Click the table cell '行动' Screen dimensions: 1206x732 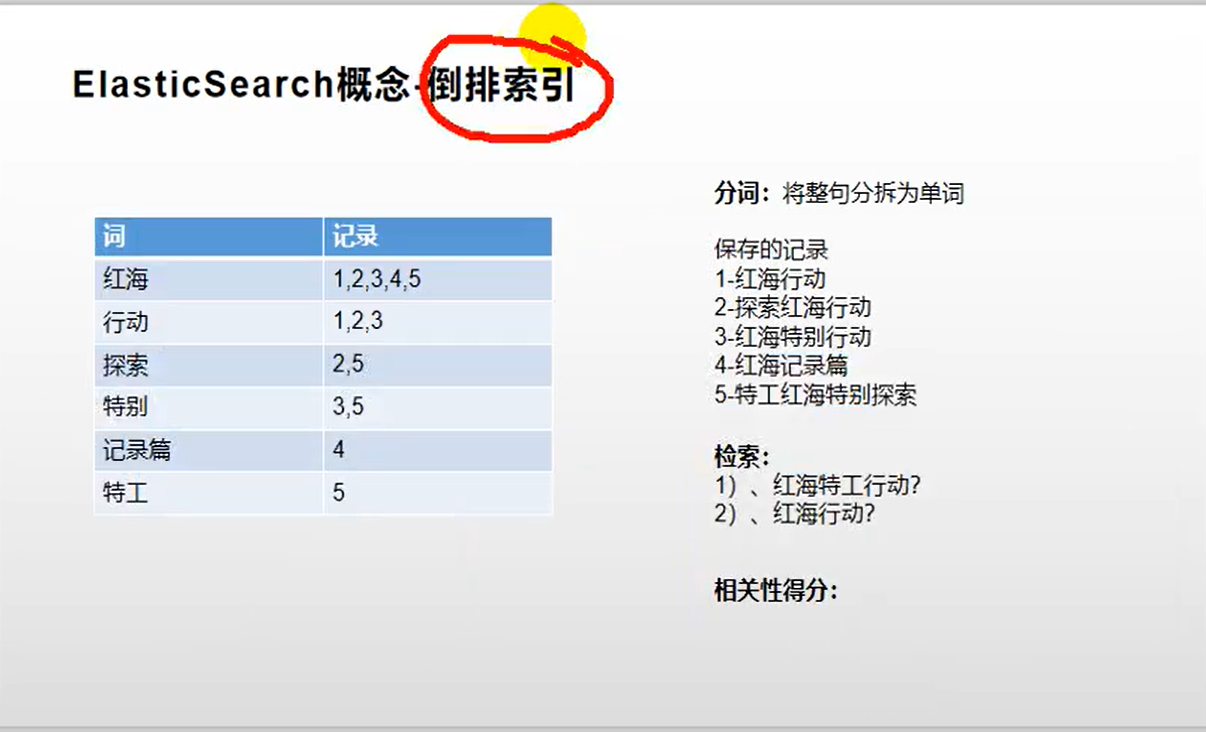[x=209, y=322]
